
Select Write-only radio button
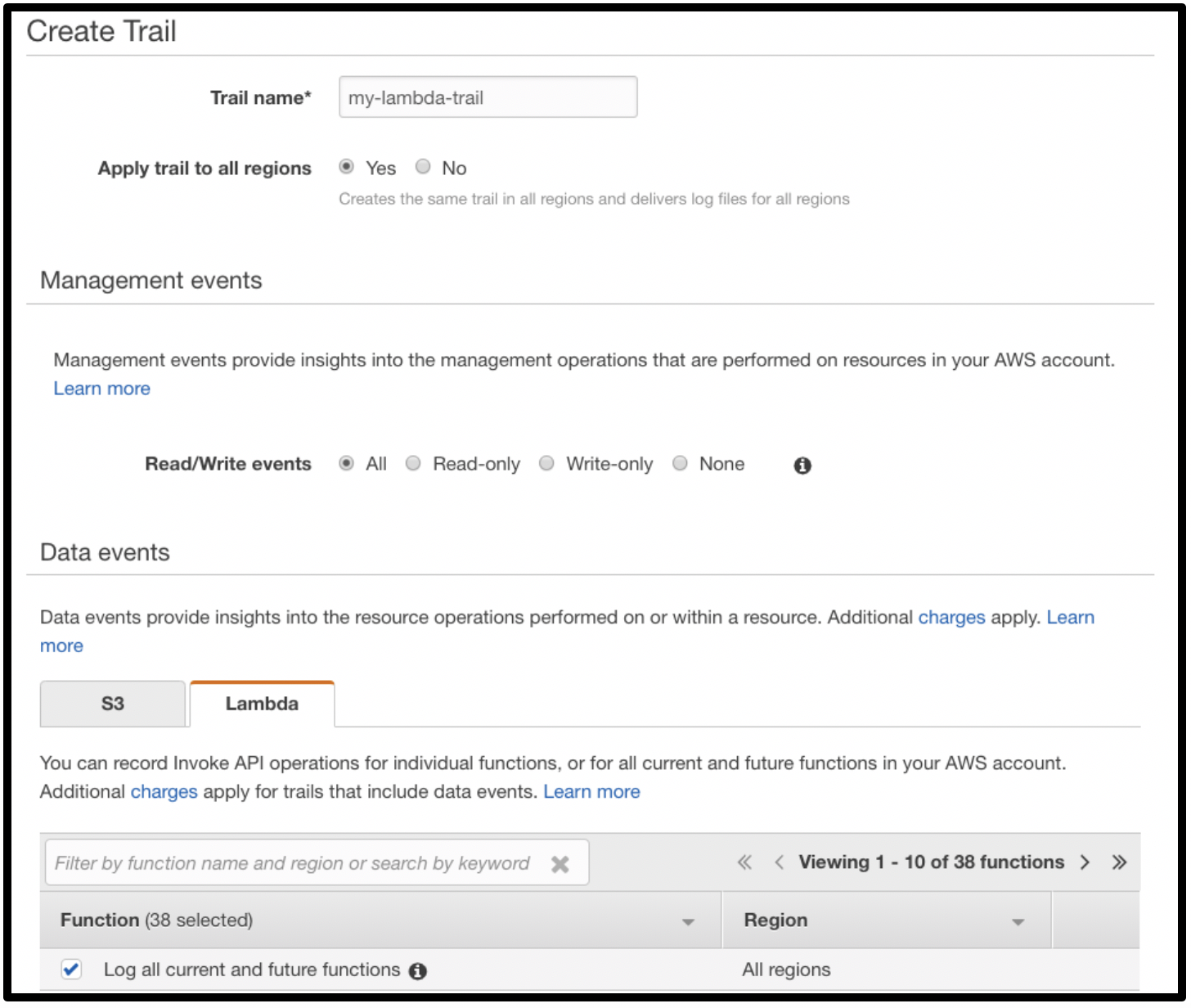point(547,464)
